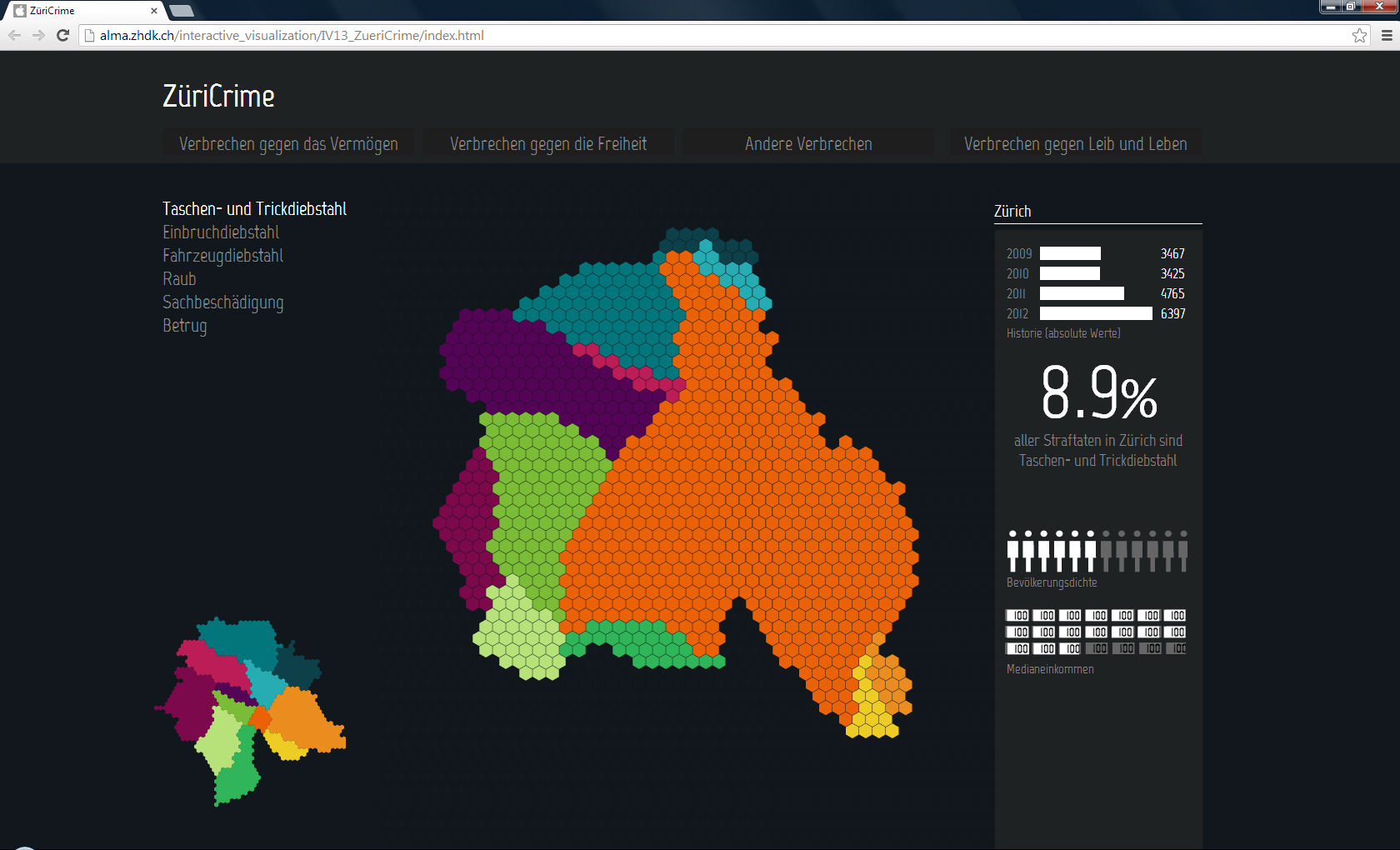Click the first 100 banknote icon
1400x850 pixels.
tap(1018, 615)
